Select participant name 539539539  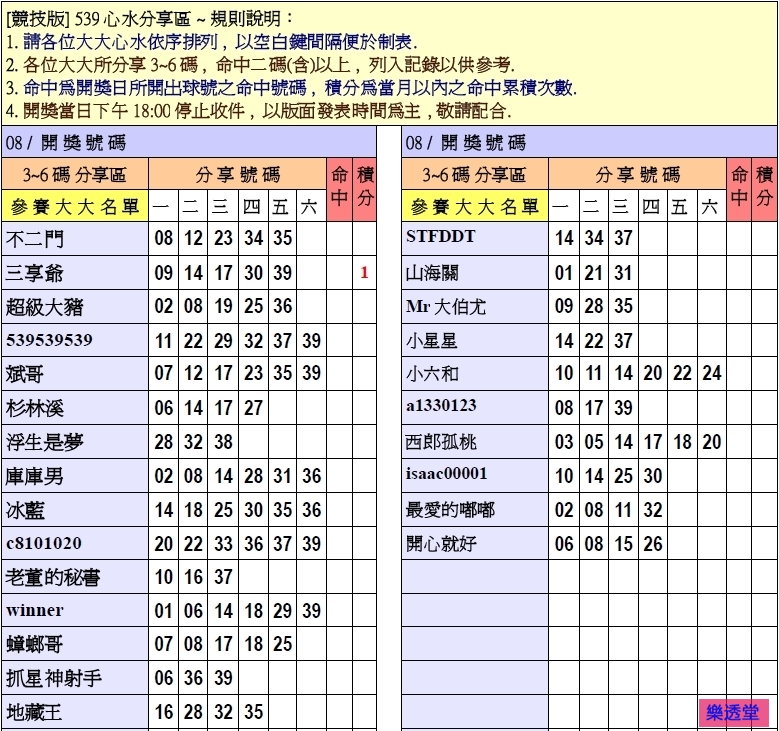[49, 340]
